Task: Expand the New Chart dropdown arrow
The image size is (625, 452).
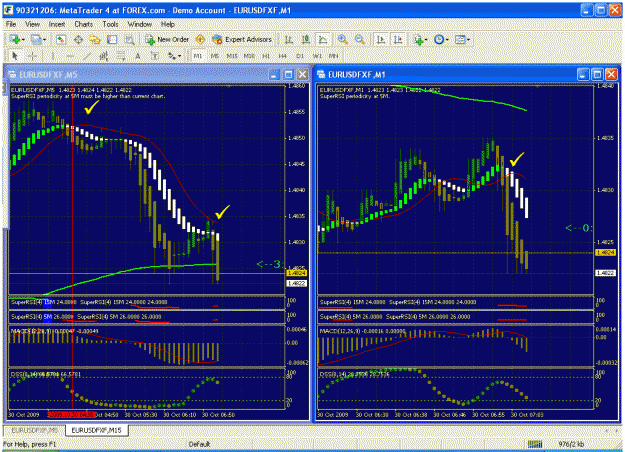Action: click(x=23, y=39)
